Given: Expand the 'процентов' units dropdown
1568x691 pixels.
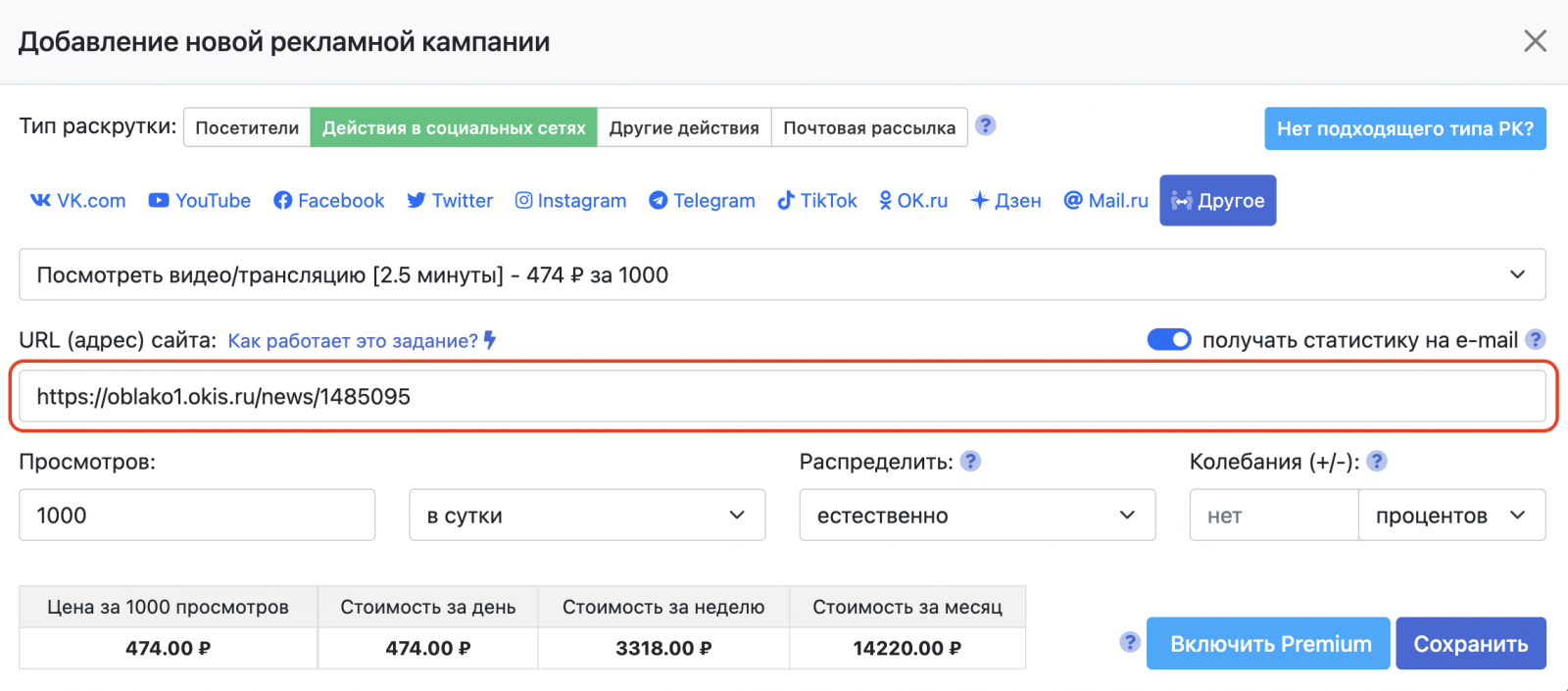Looking at the screenshot, I should 1450,515.
